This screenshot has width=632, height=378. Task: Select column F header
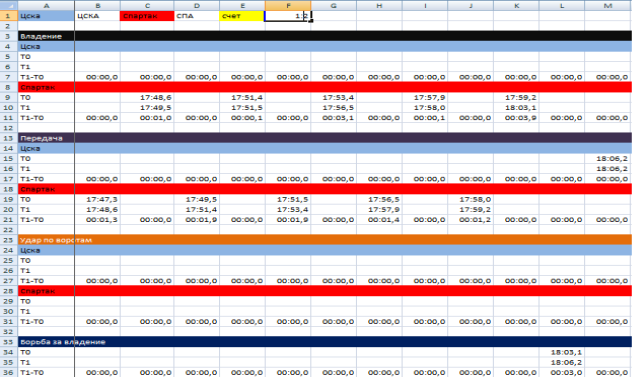pyautogui.click(x=288, y=5)
